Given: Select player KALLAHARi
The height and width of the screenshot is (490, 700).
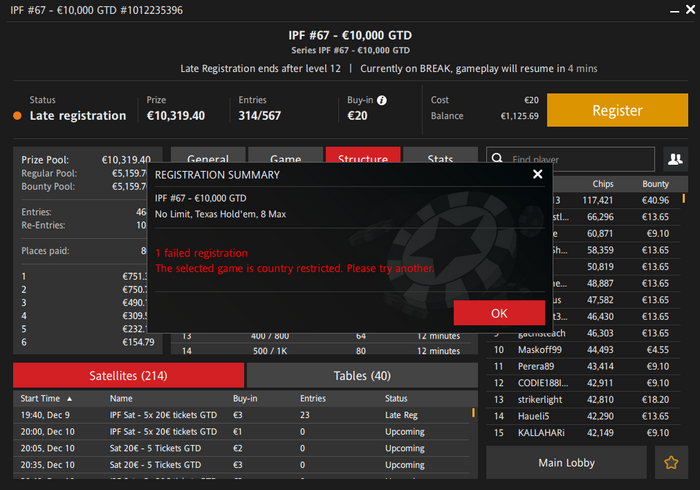Looking at the screenshot, I should (584, 432).
